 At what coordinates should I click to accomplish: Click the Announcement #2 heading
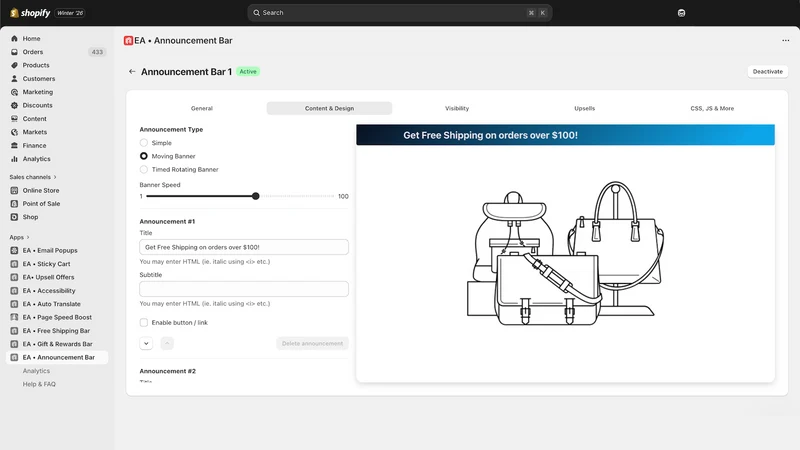click(167, 371)
